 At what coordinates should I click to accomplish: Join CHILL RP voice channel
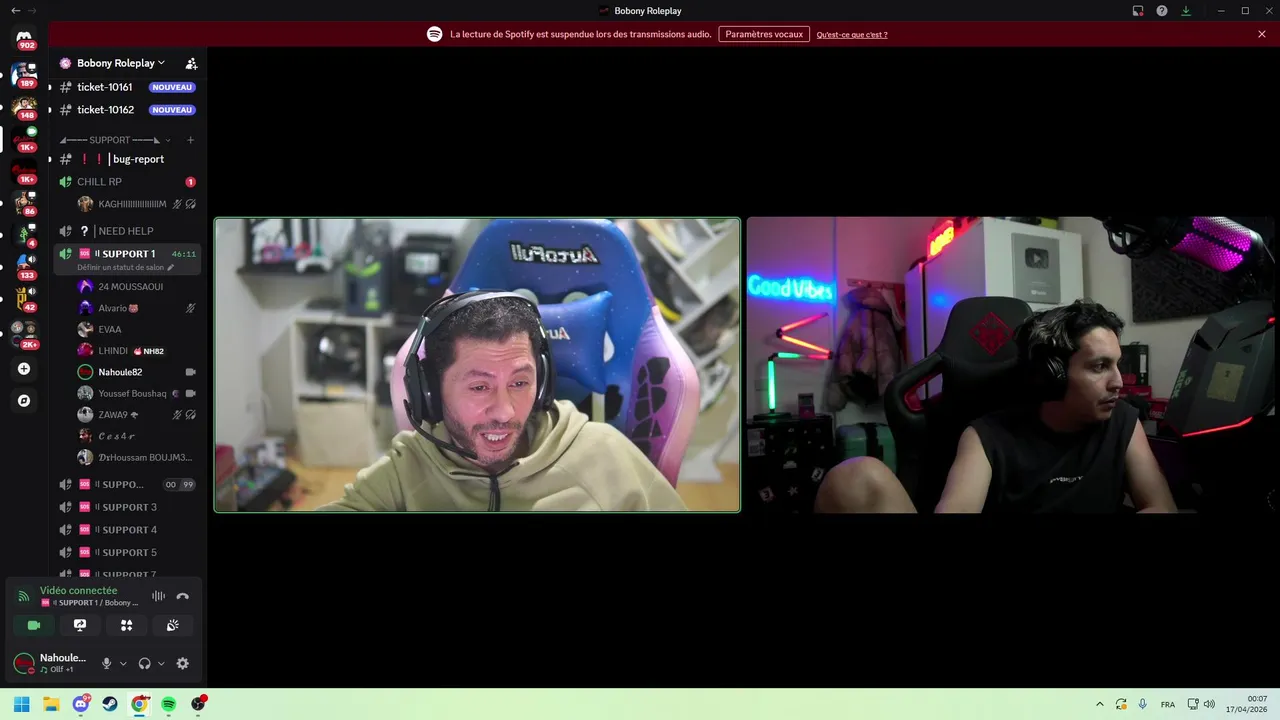127,182
